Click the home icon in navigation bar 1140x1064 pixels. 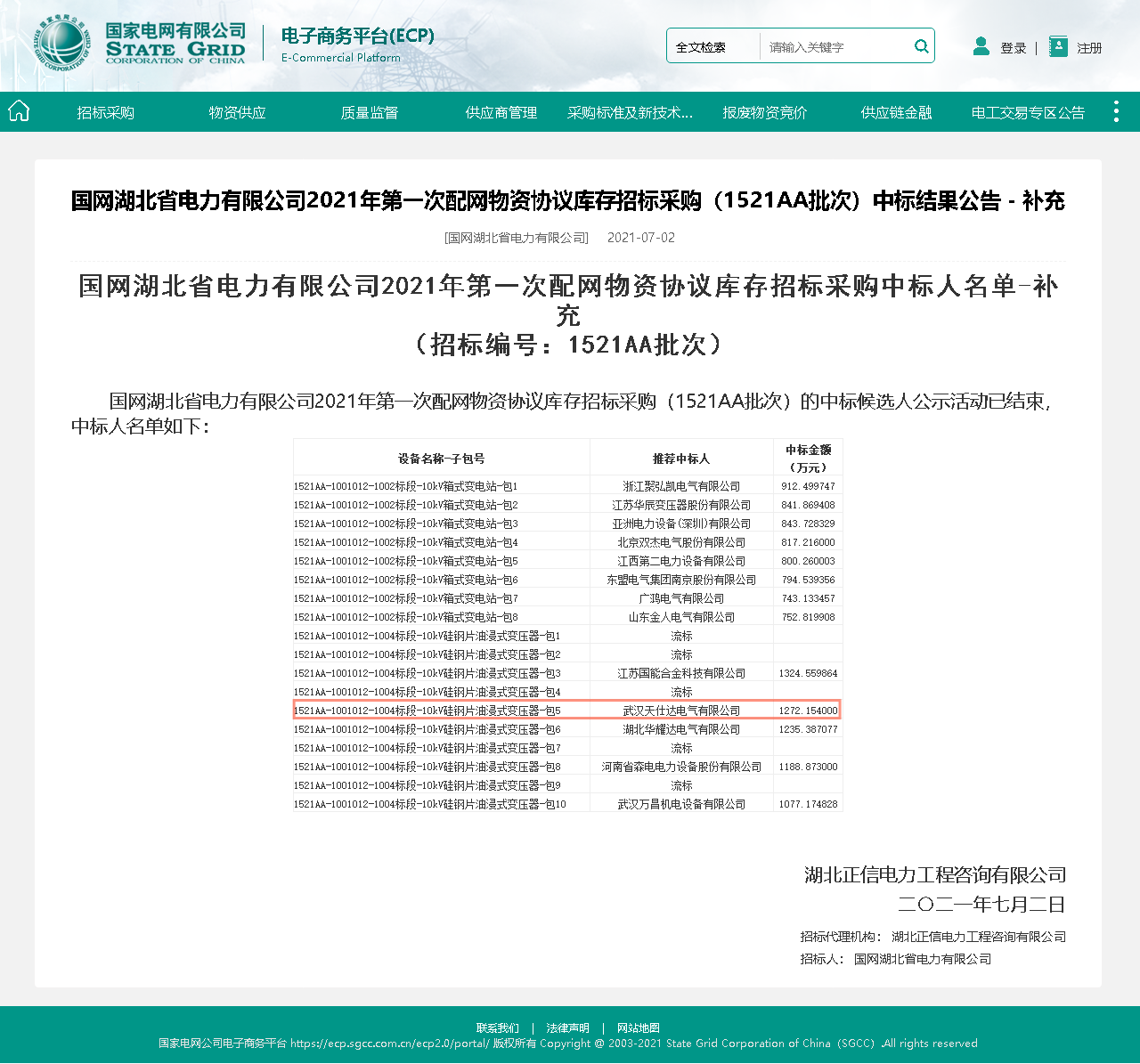19,111
